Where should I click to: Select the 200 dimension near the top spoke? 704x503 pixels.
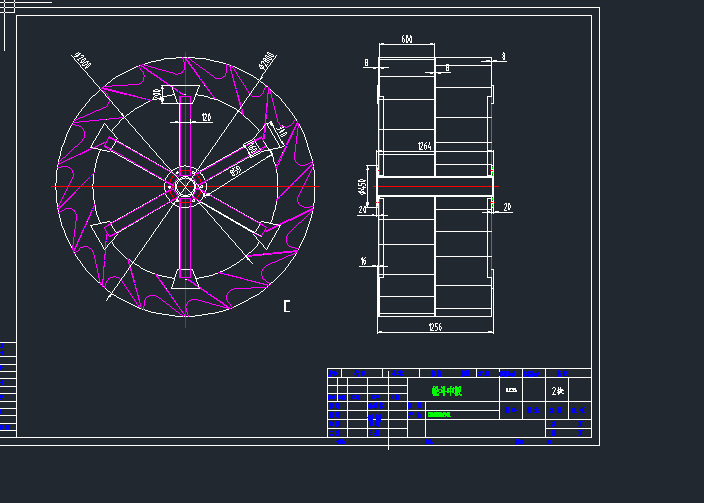pos(157,94)
